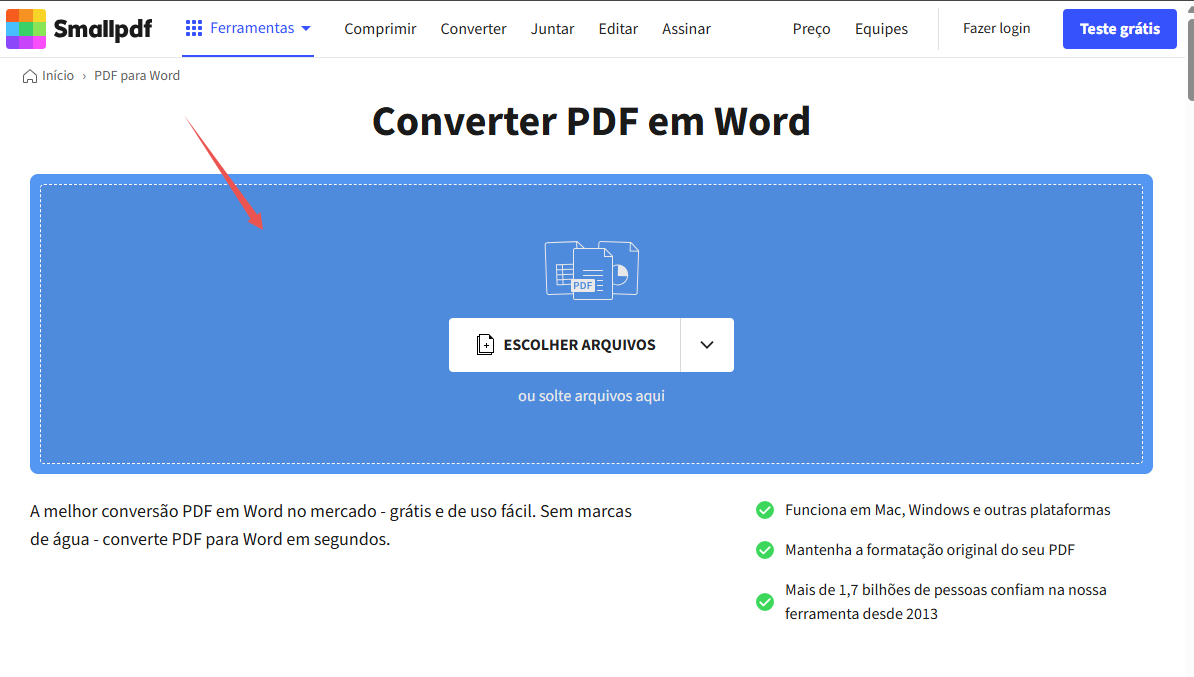Image resolution: width=1194 pixels, height=677 pixels.
Task: Open the Equipes link
Action: (881, 29)
